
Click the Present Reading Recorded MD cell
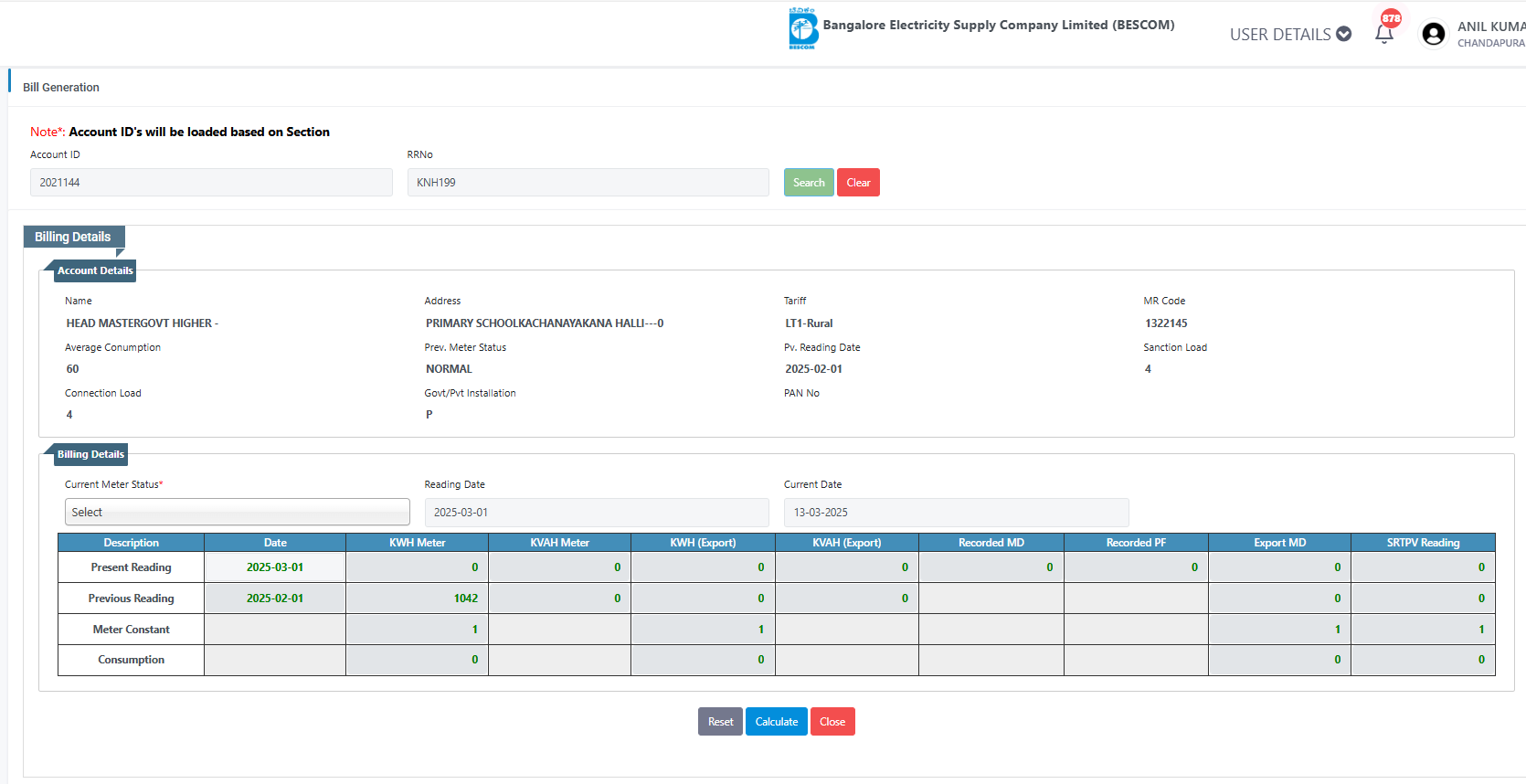(991, 567)
